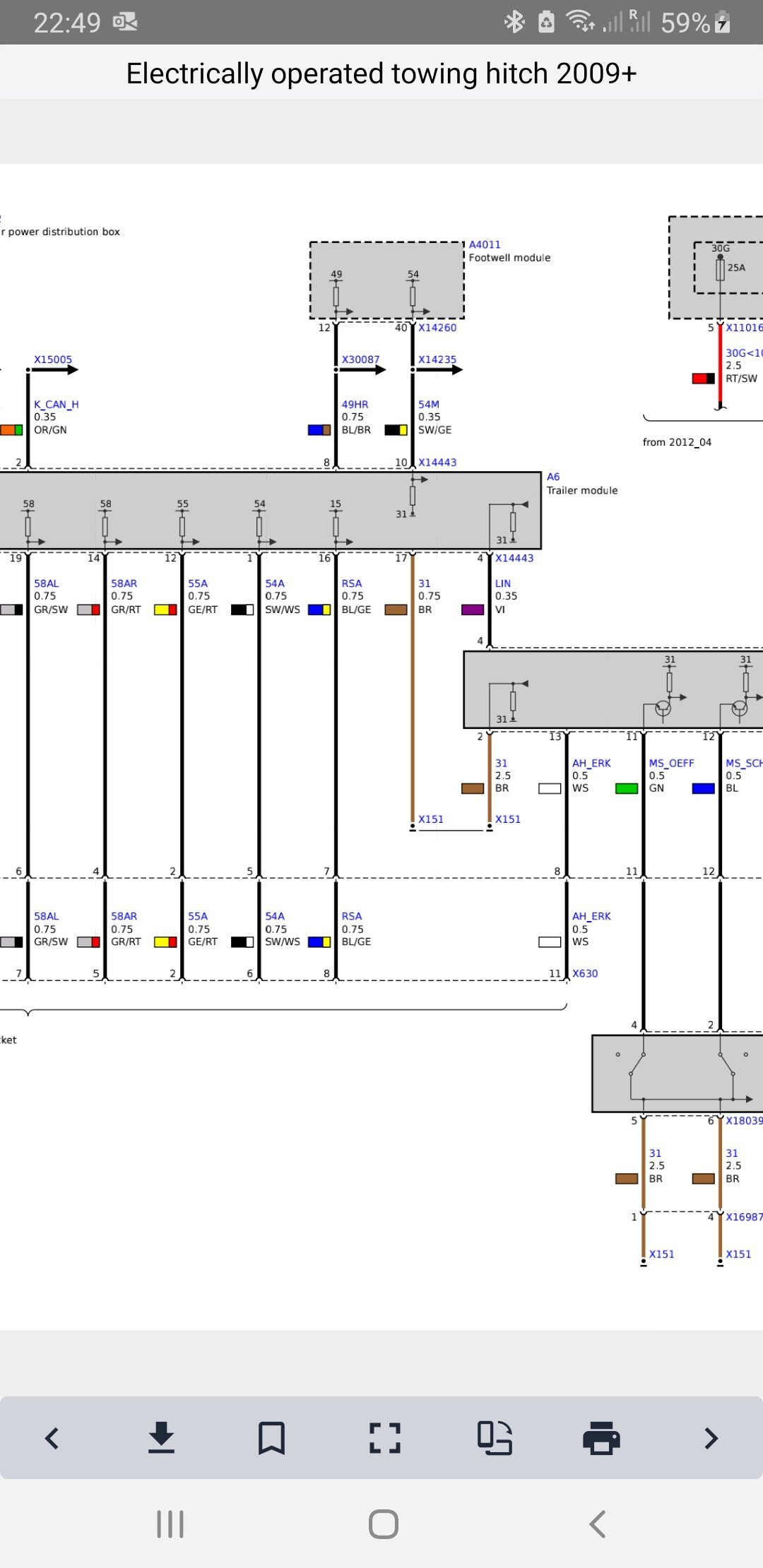Select upper RSA signal label below Trailer module
The height and width of the screenshot is (1568, 763).
[352, 583]
